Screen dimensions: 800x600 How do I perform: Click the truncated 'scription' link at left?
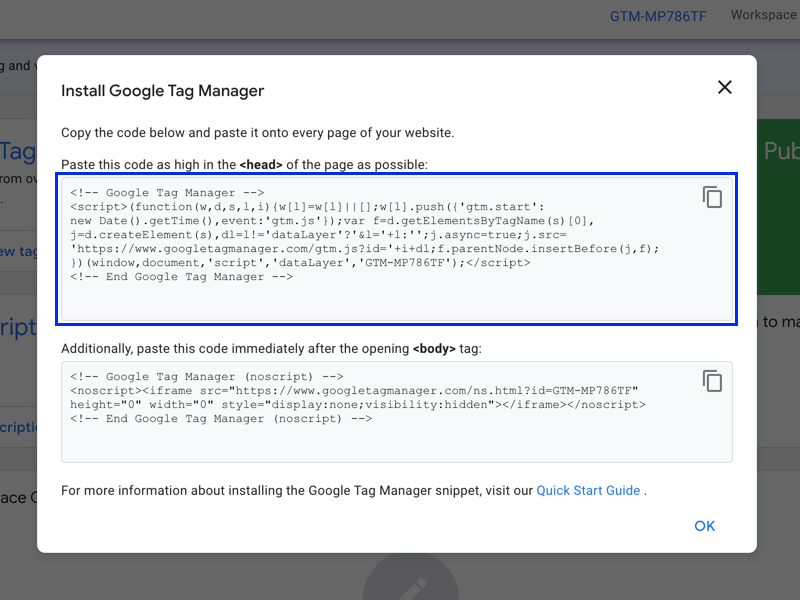pyautogui.click(x=18, y=425)
